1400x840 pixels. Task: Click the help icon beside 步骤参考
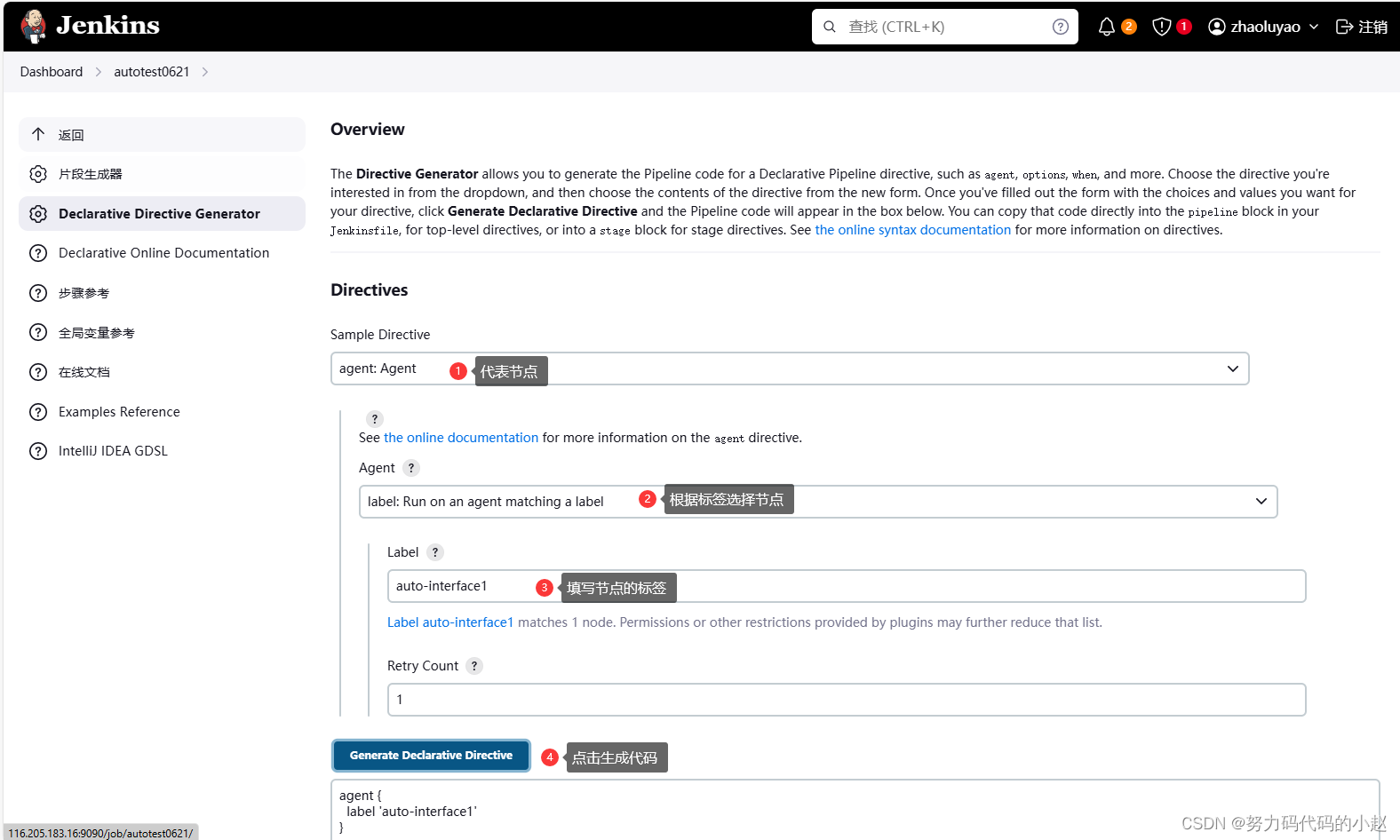point(38,293)
